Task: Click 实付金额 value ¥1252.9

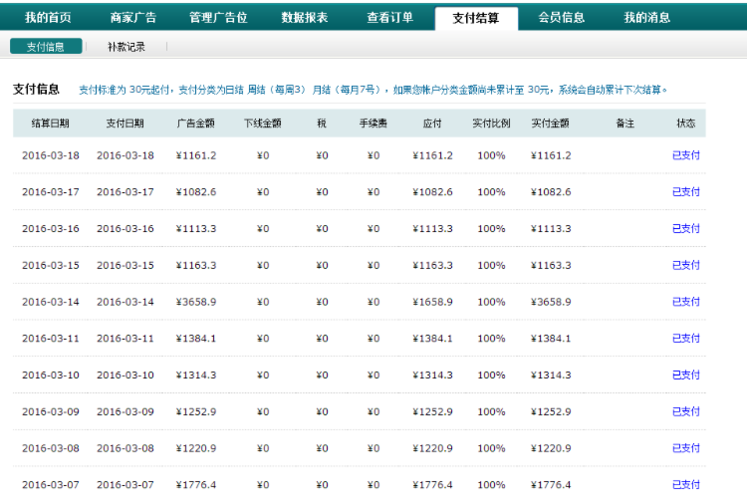Action: [551, 412]
